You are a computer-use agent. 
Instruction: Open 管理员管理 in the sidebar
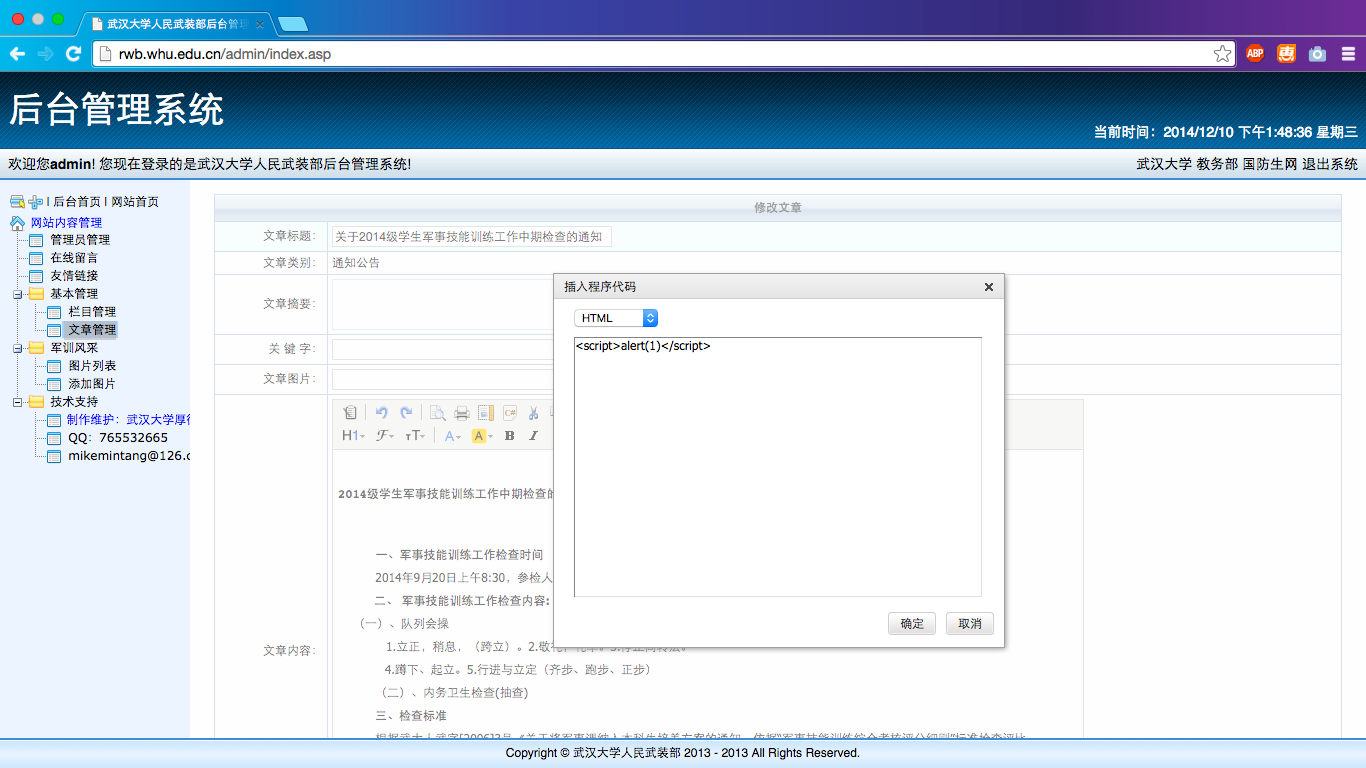(80, 240)
